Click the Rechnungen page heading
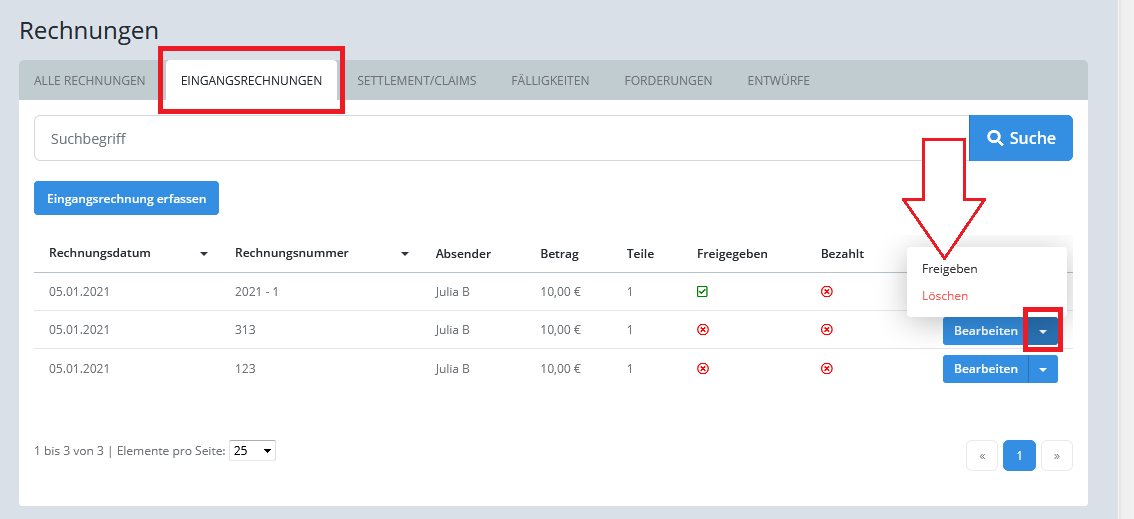Image resolution: width=1134 pixels, height=519 pixels. point(89,30)
